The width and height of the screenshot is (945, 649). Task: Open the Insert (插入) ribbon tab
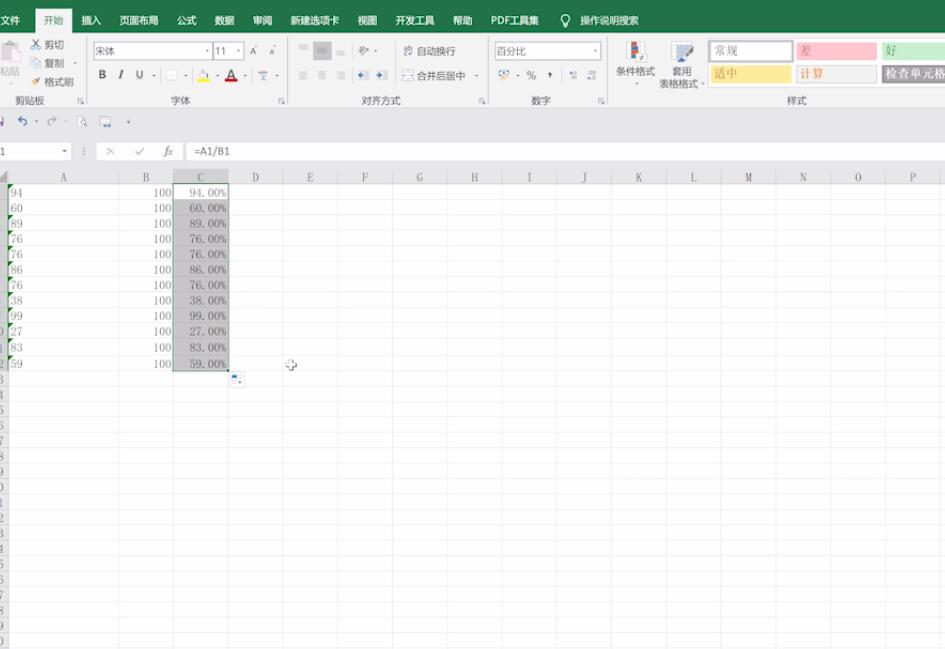91,20
